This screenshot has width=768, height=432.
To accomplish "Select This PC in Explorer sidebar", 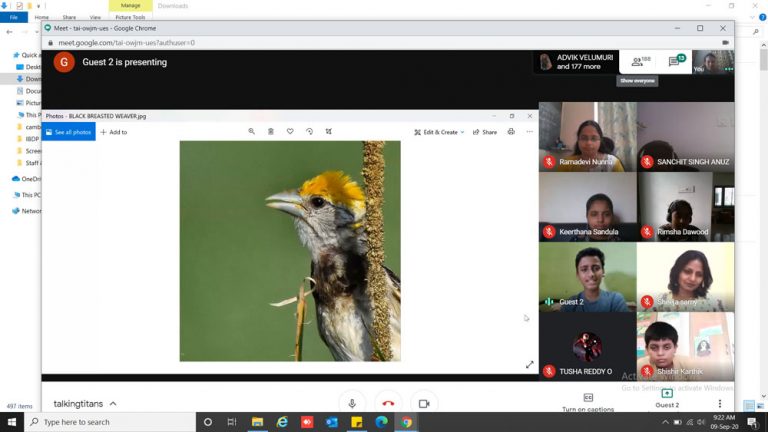I will tap(27, 195).
